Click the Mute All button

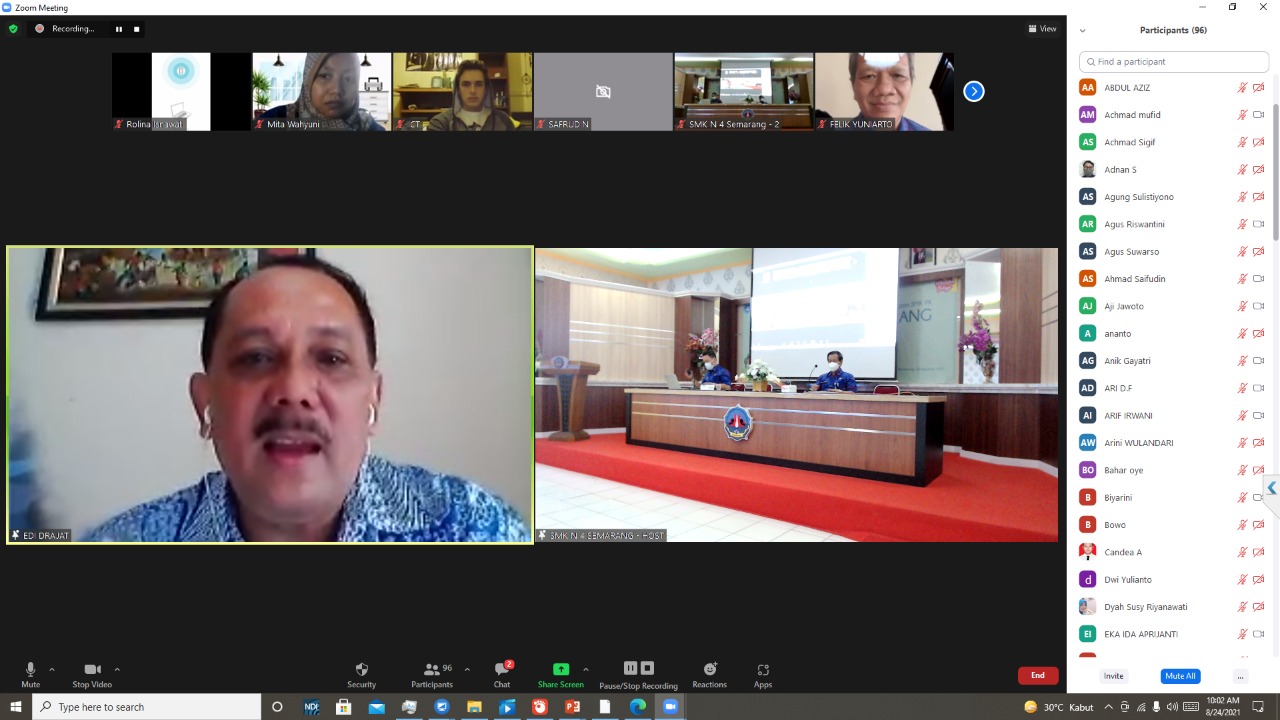point(1180,676)
